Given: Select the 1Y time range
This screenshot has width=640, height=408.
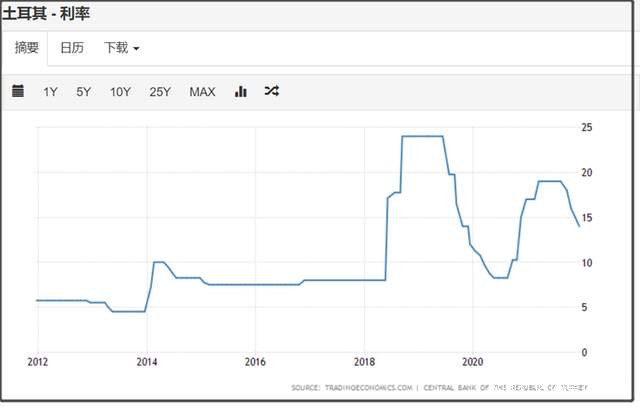Looking at the screenshot, I should (51, 92).
